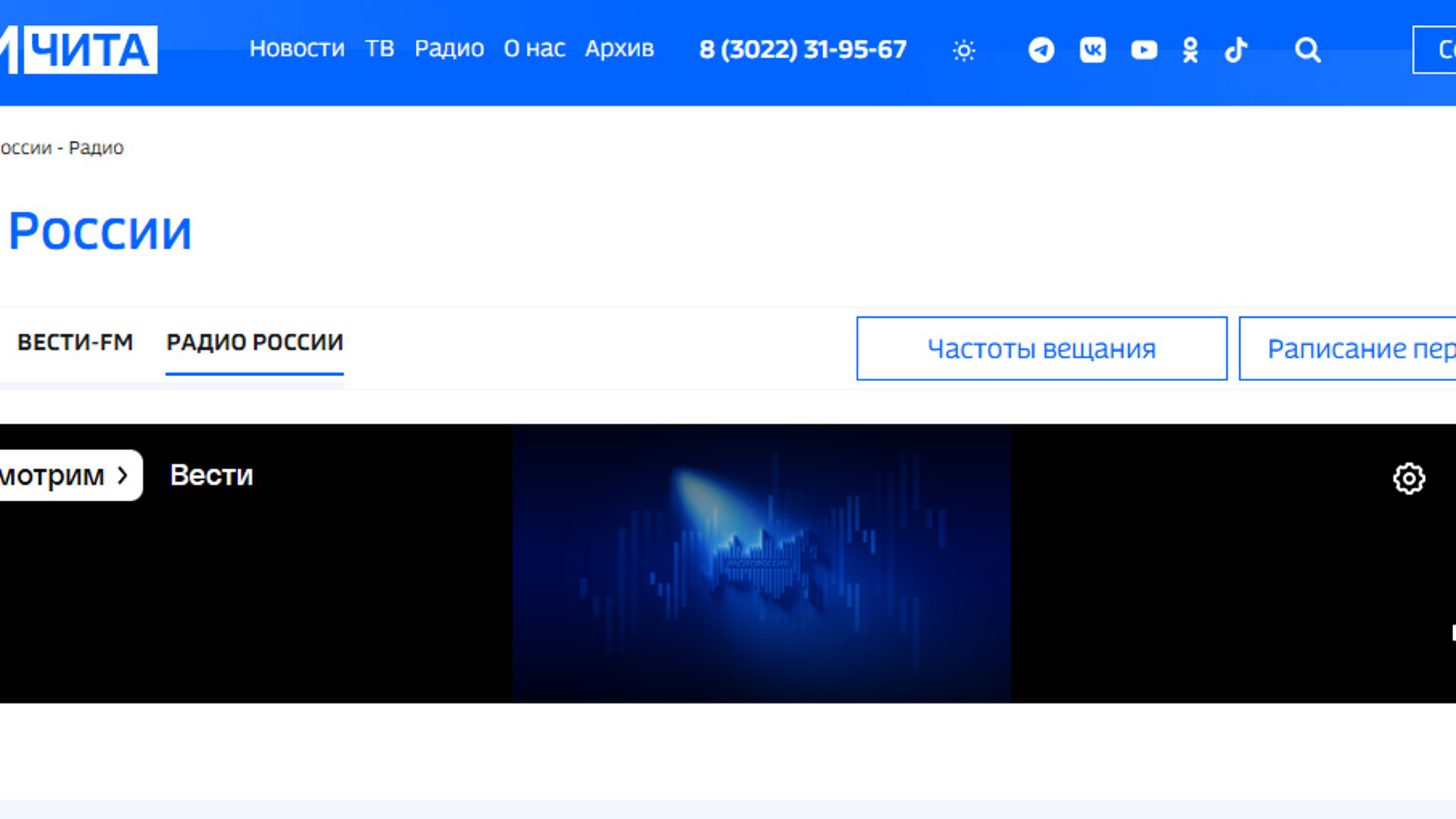Select the РАДИО РОССИИ tab
Viewport: 1456px width, 819px height.
[x=255, y=342]
